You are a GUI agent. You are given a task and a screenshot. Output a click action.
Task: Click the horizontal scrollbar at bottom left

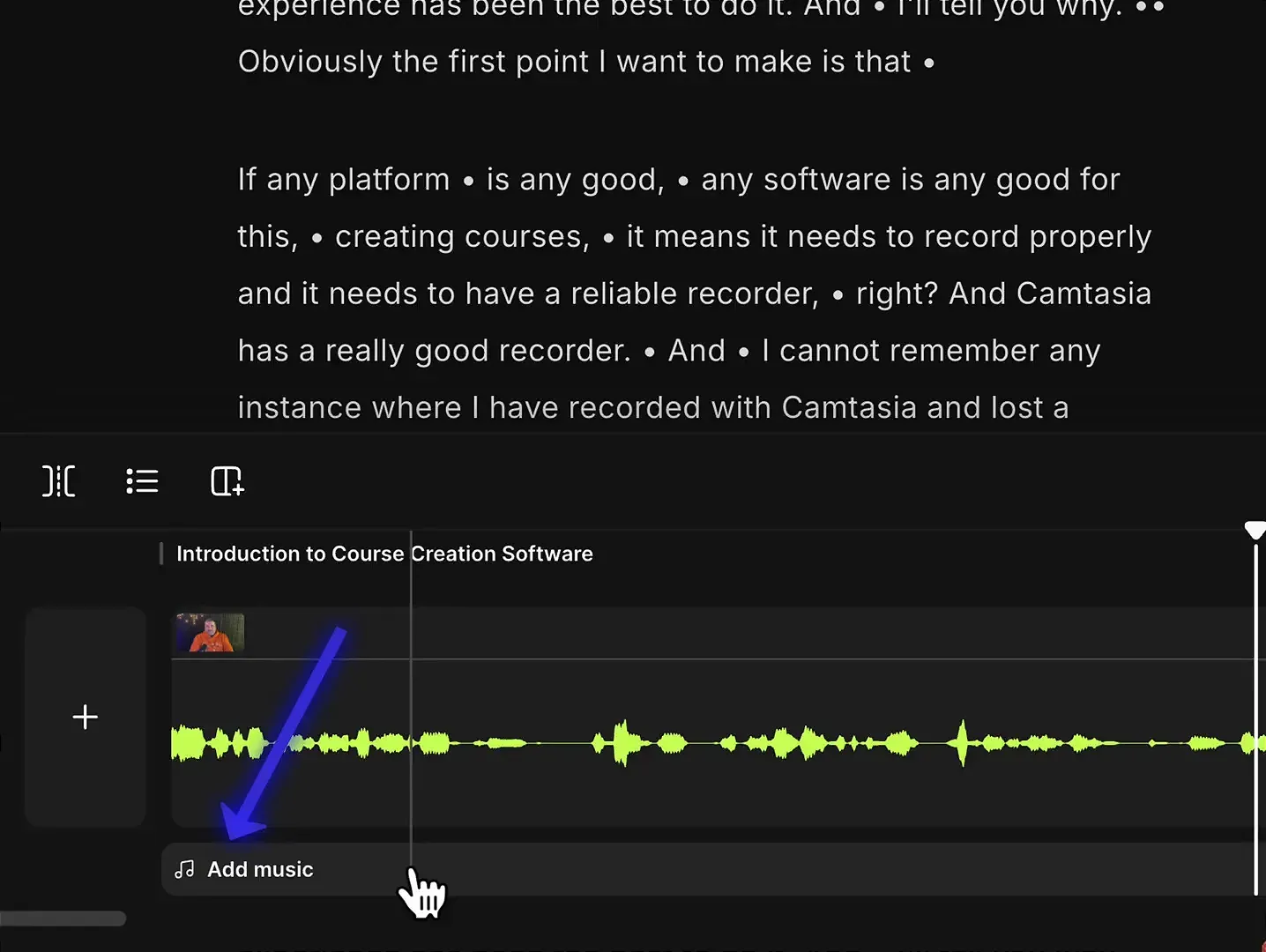[x=62, y=919]
